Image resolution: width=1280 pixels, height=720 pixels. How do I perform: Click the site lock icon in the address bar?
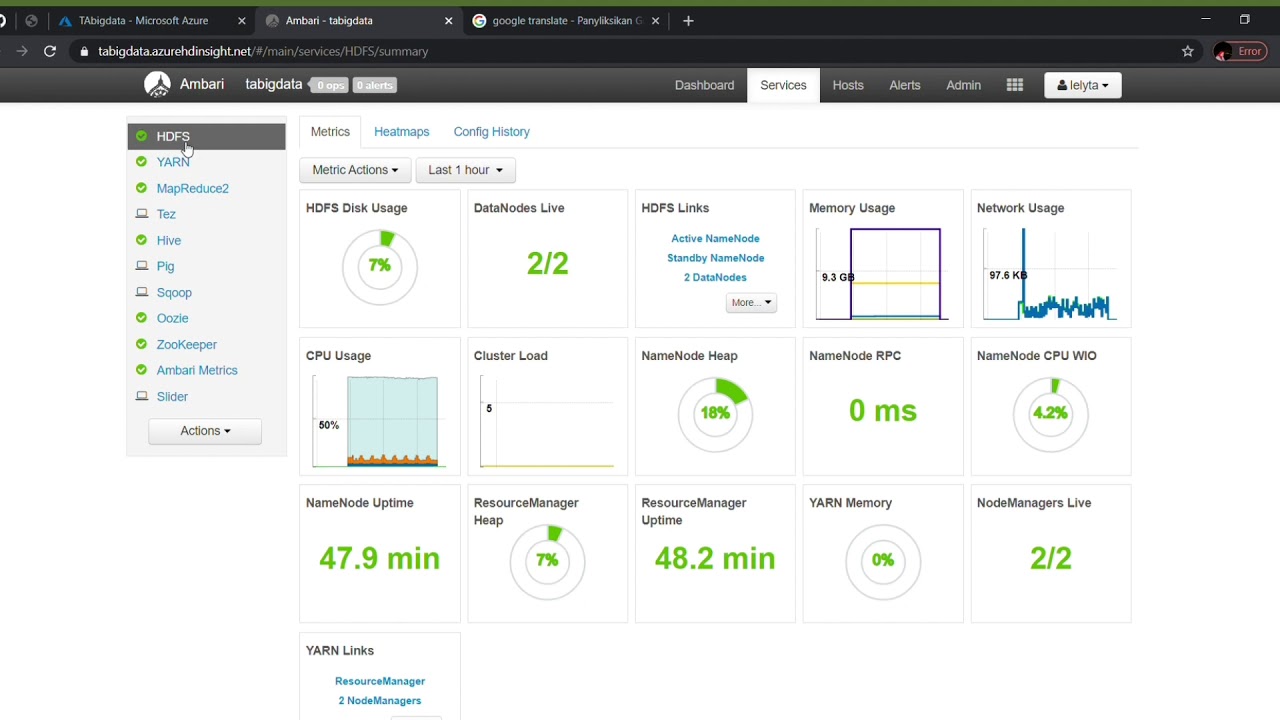(x=84, y=51)
